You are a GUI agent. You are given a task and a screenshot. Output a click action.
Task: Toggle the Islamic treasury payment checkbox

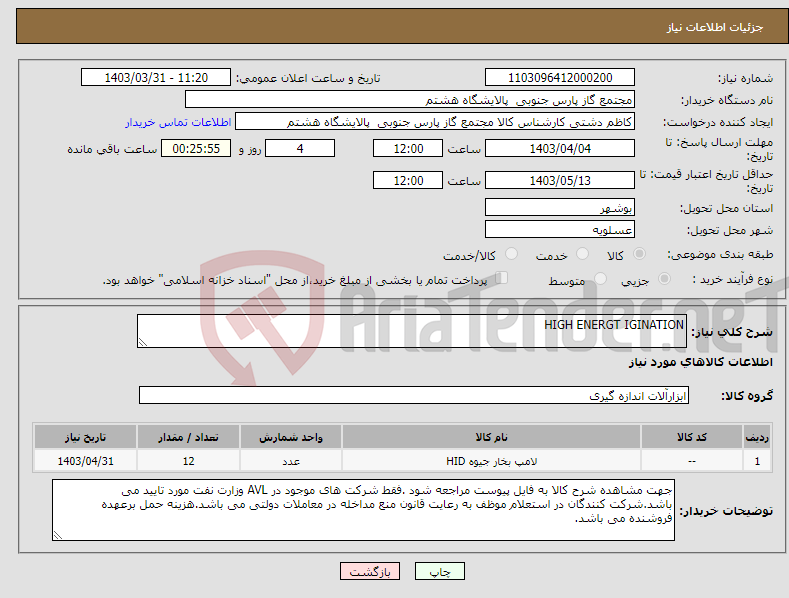502,278
